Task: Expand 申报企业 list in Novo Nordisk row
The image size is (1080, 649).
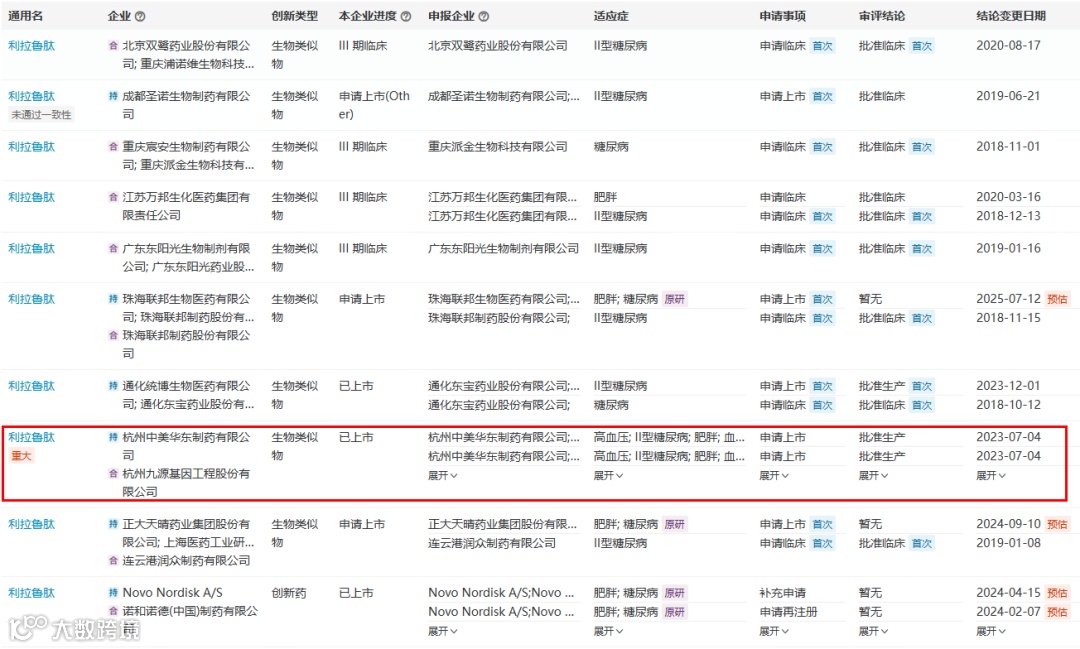Action: click(443, 631)
